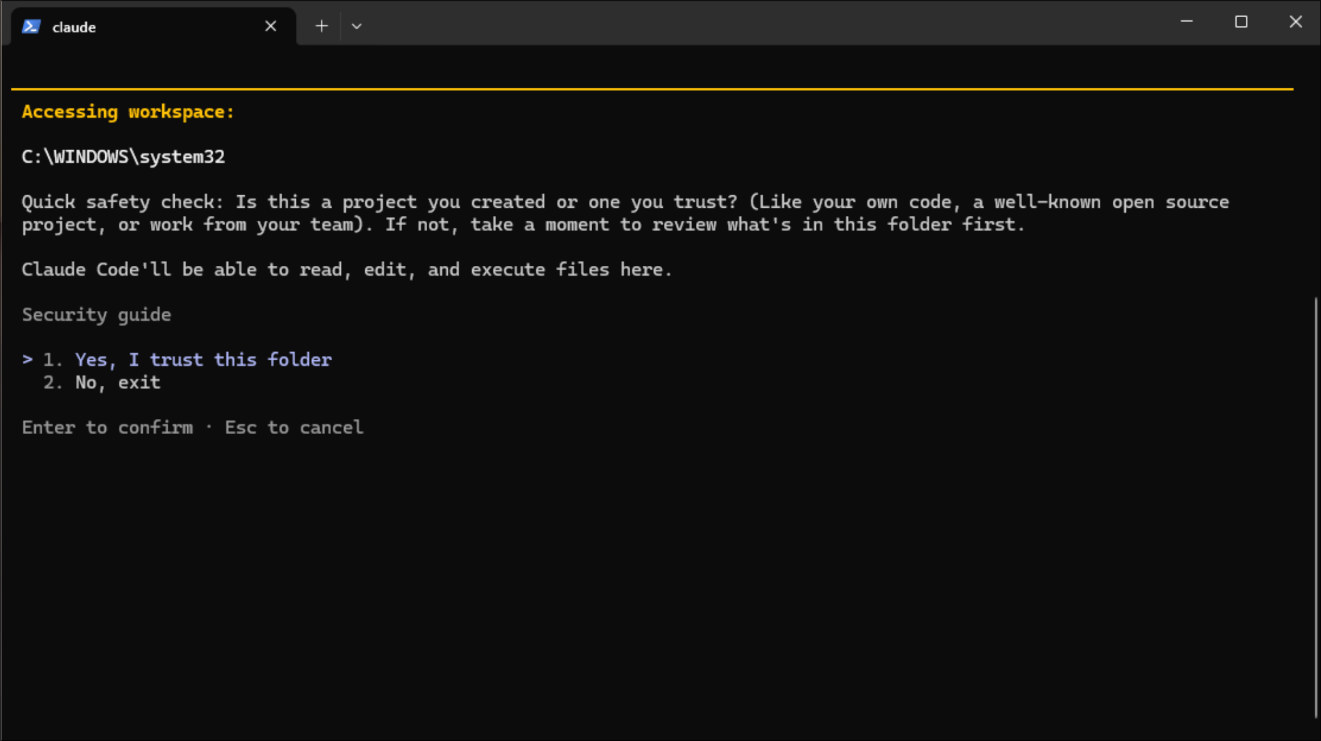Open a new terminal tab with plus
1321x741 pixels.
point(321,26)
